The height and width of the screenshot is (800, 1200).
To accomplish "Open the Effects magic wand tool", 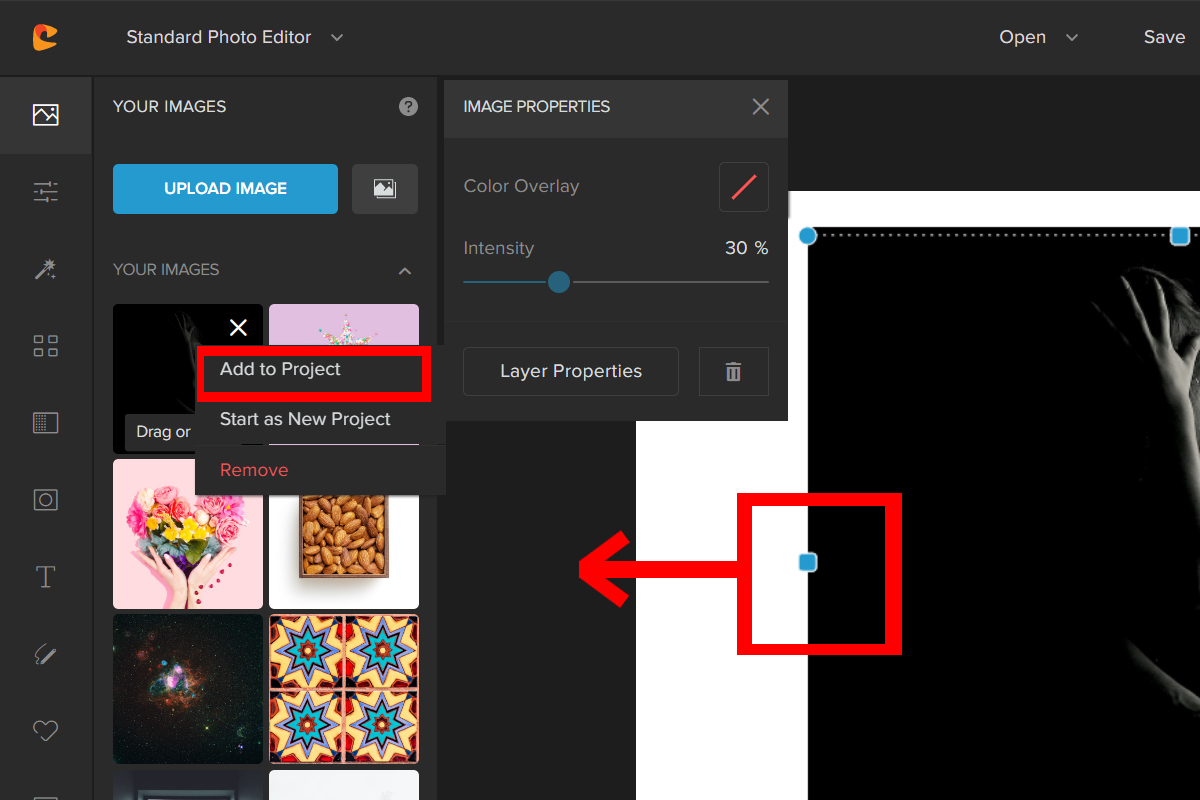I will [x=45, y=269].
